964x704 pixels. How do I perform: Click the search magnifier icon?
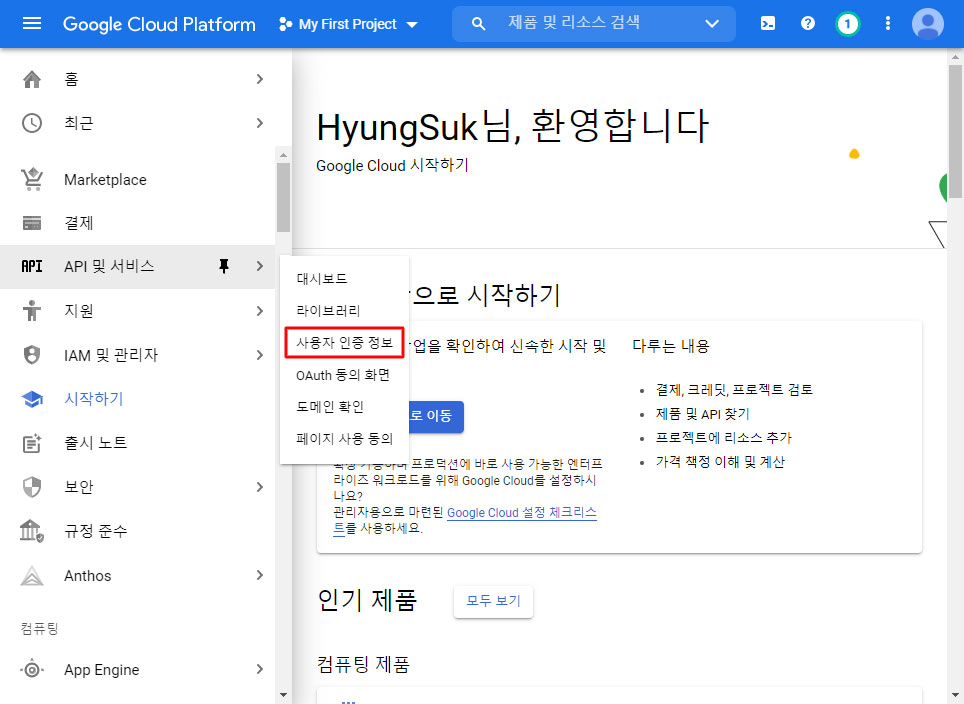coord(478,24)
